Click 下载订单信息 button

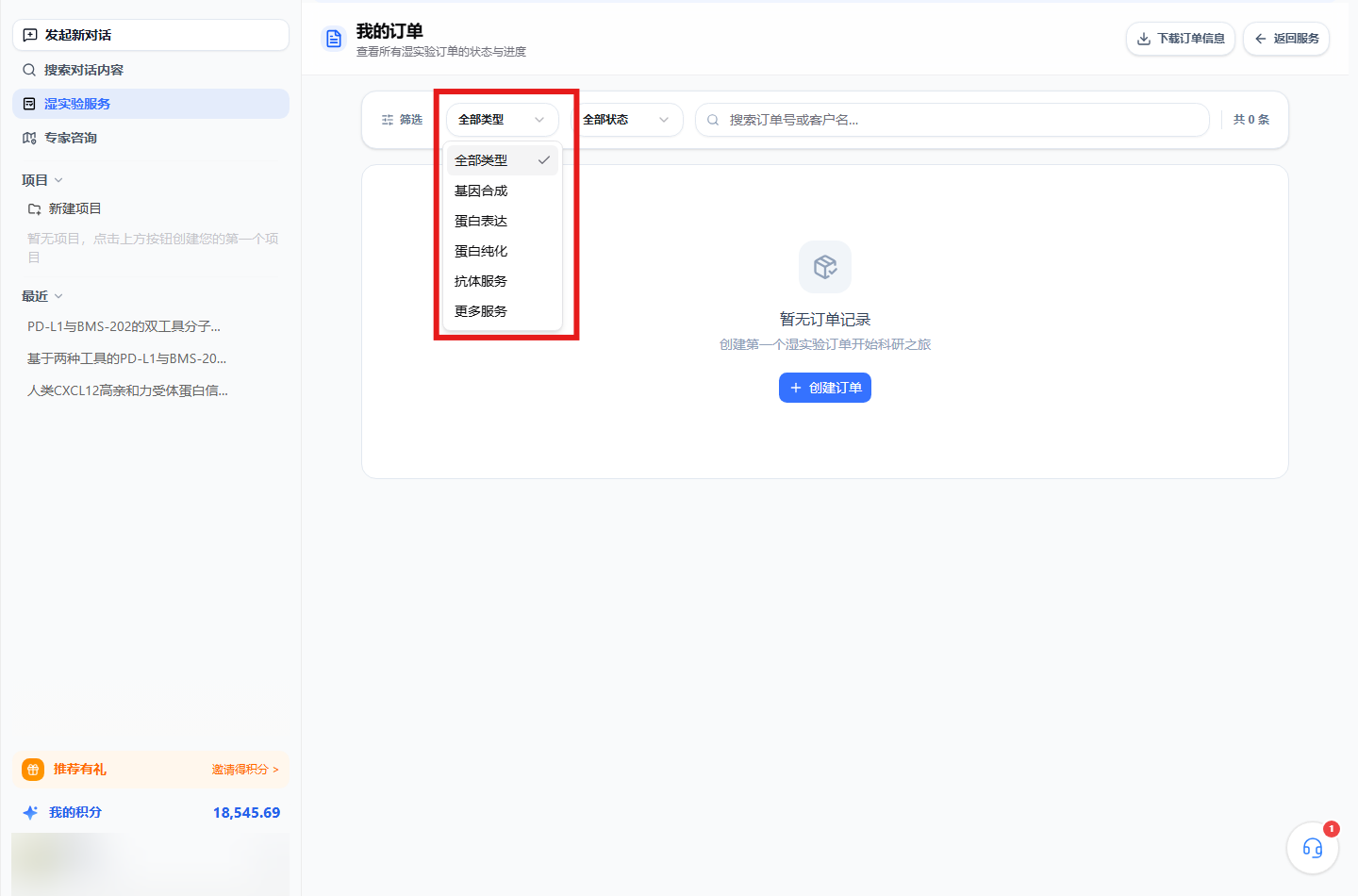(x=1181, y=39)
